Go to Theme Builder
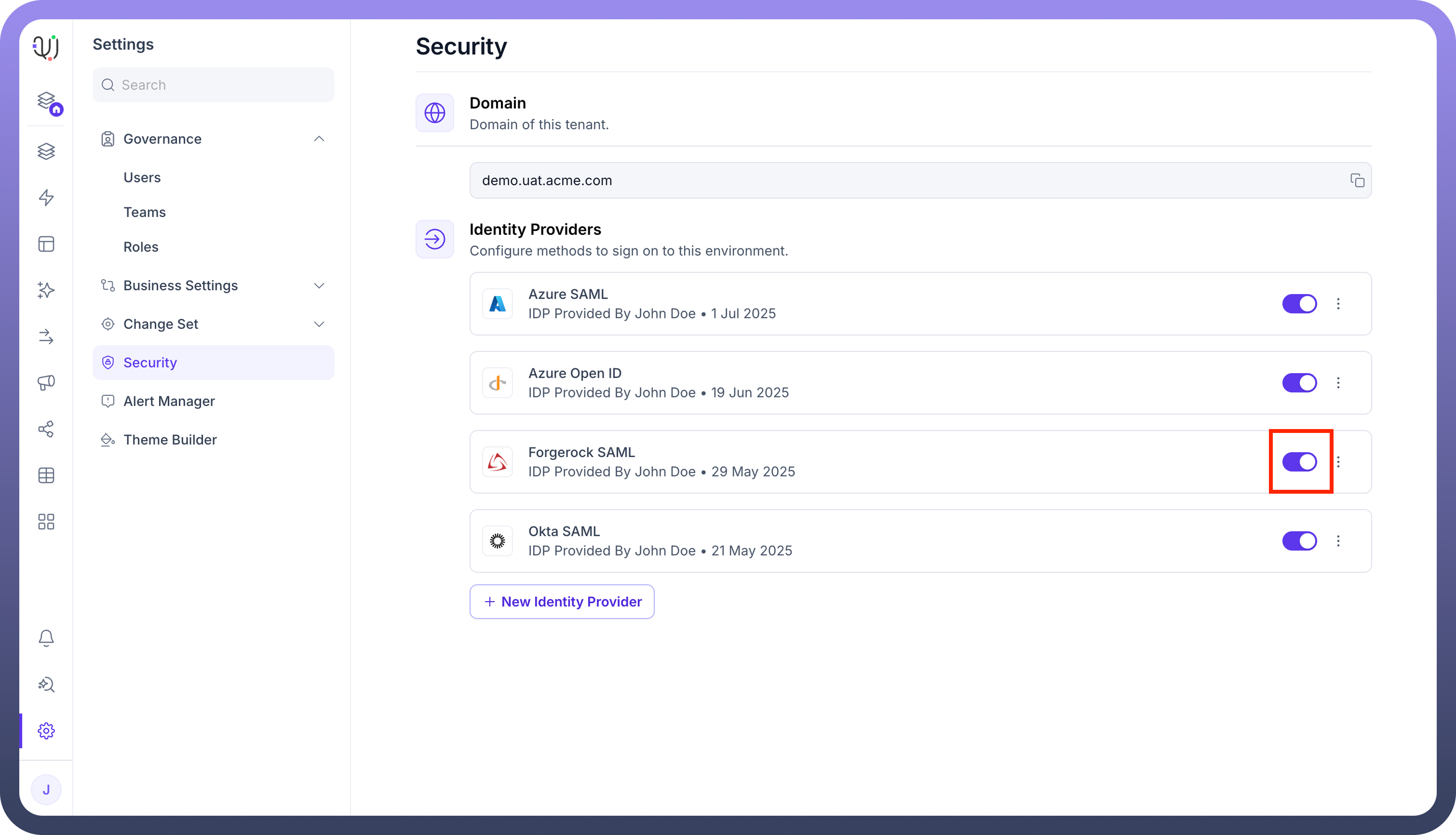1456x835 pixels. point(170,440)
